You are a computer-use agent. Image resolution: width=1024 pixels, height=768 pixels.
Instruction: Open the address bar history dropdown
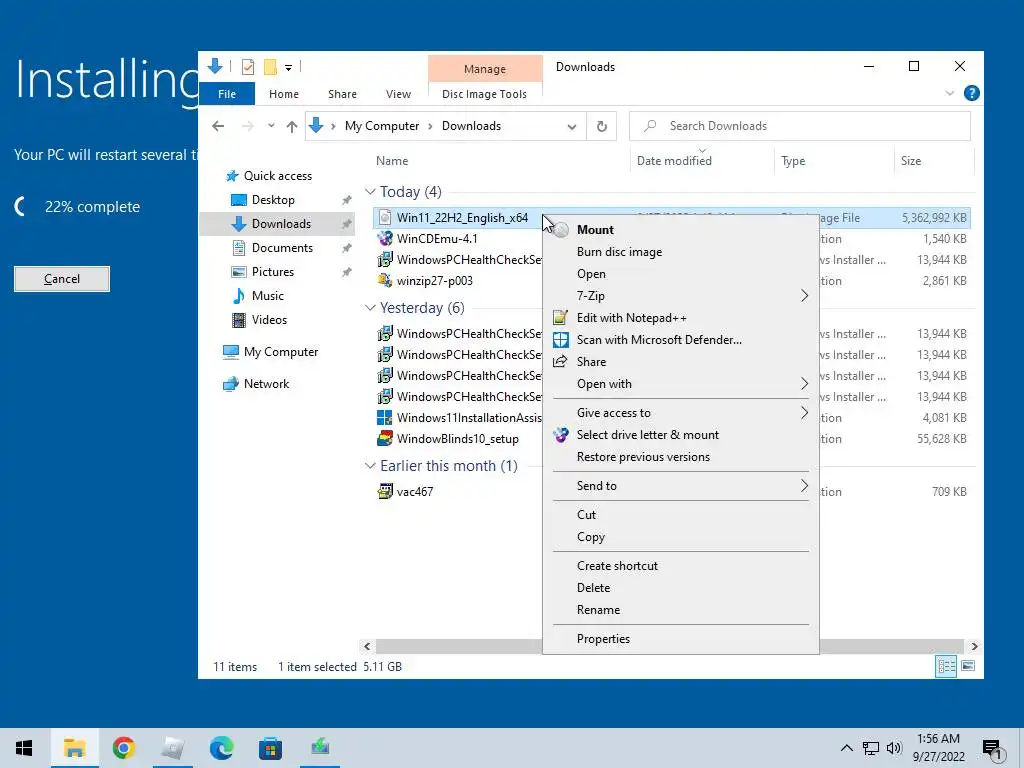(572, 127)
